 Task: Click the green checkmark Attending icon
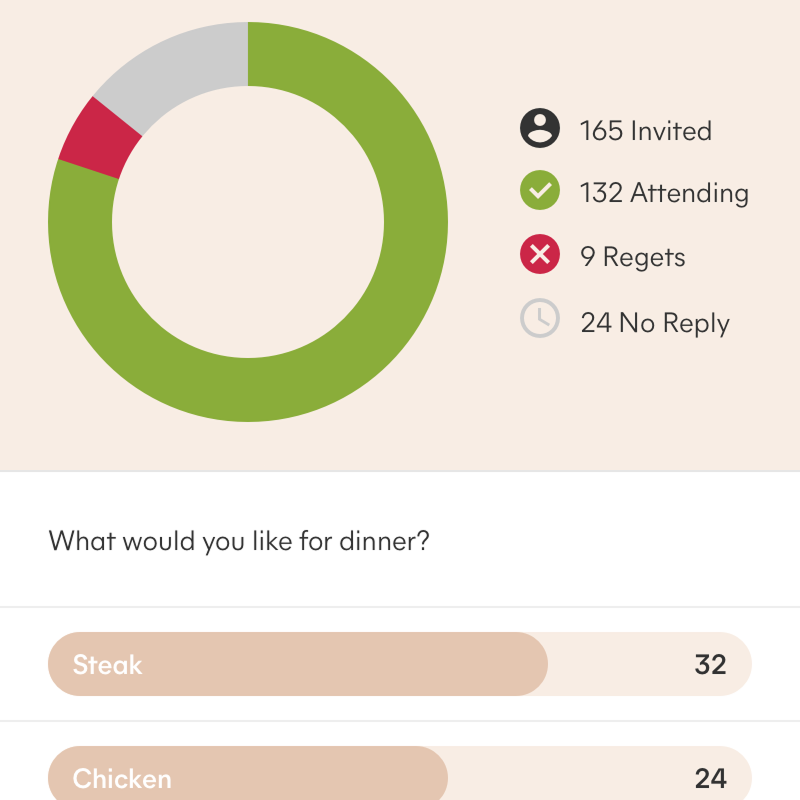tap(540, 190)
